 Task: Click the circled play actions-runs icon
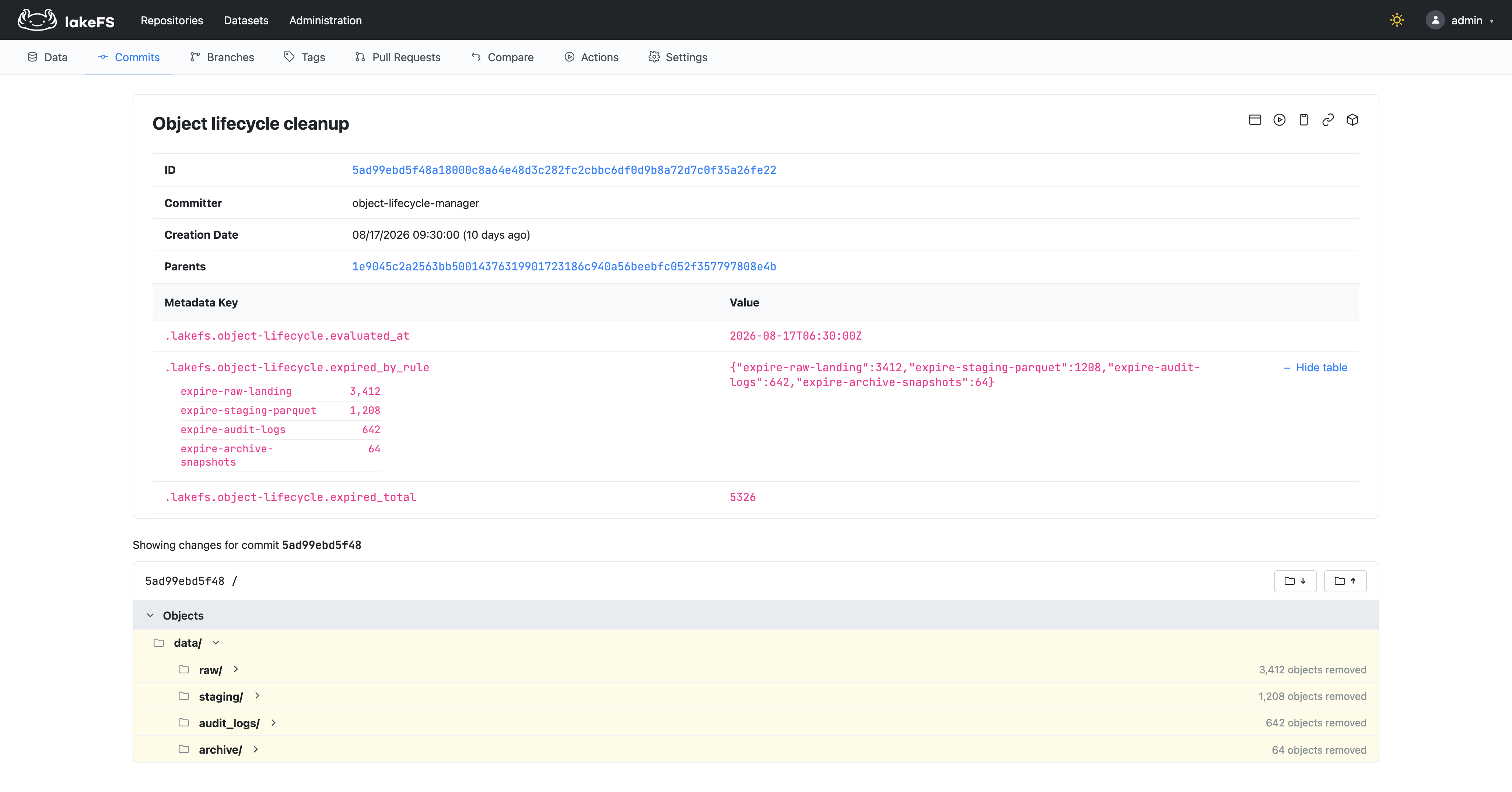[x=1280, y=120]
